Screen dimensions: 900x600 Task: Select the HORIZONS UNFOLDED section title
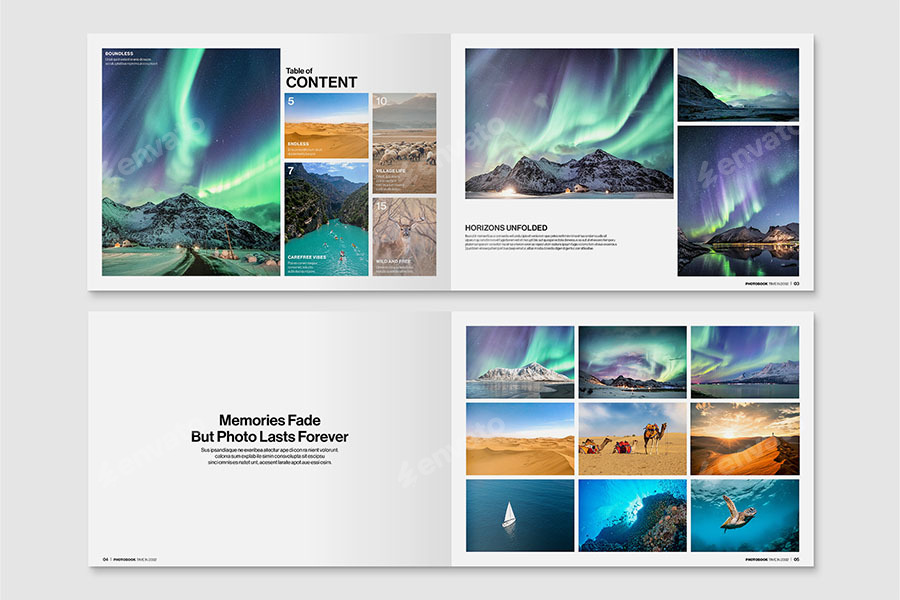504,227
